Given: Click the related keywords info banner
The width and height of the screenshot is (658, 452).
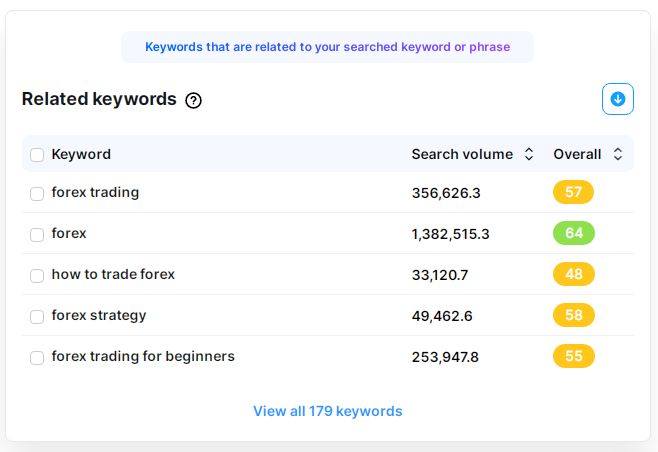Looking at the screenshot, I should pyautogui.click(x=327, y=47).
